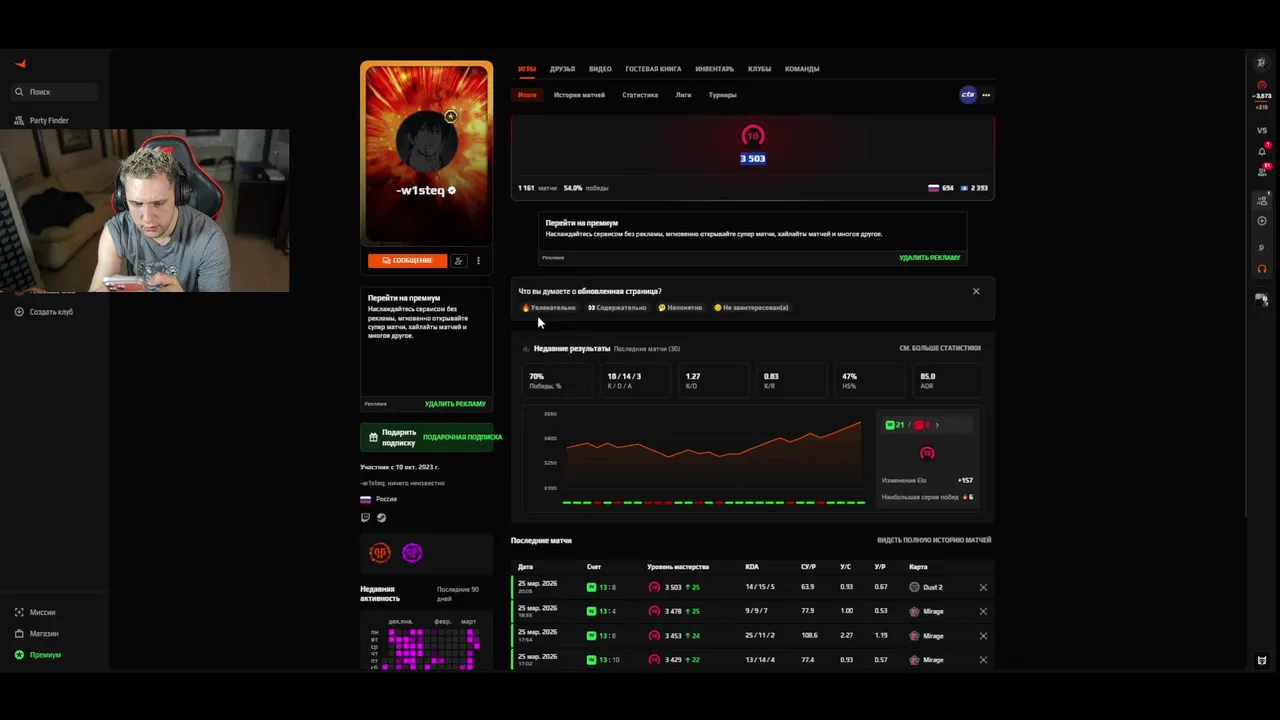
Task: Open the VS icon in right sidebar
Action: point(1262,131)
